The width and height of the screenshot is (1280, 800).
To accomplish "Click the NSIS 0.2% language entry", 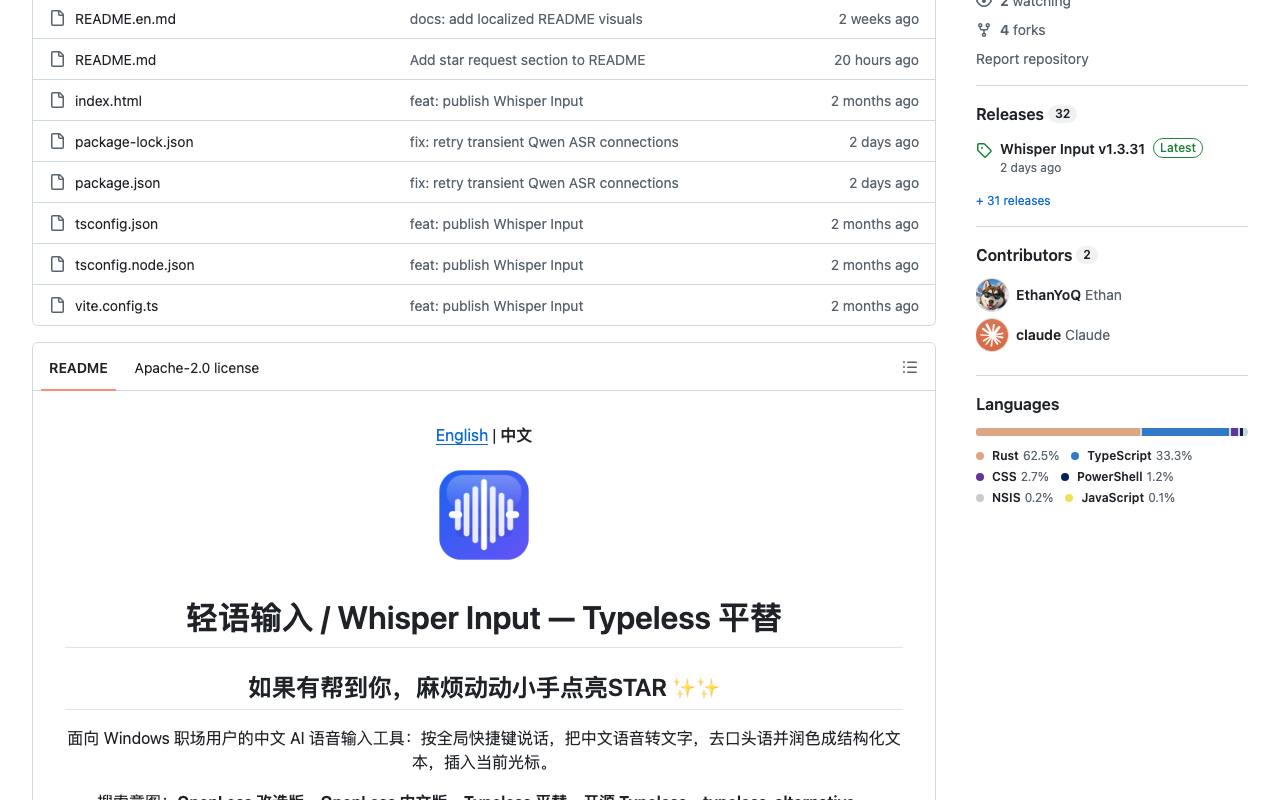I will [x=1014, y=498].
